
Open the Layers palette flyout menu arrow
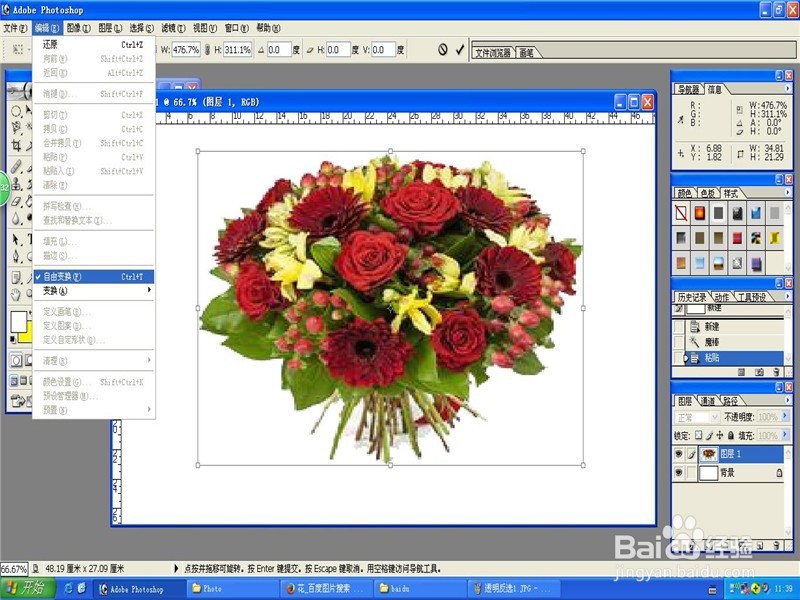(787, 400)
